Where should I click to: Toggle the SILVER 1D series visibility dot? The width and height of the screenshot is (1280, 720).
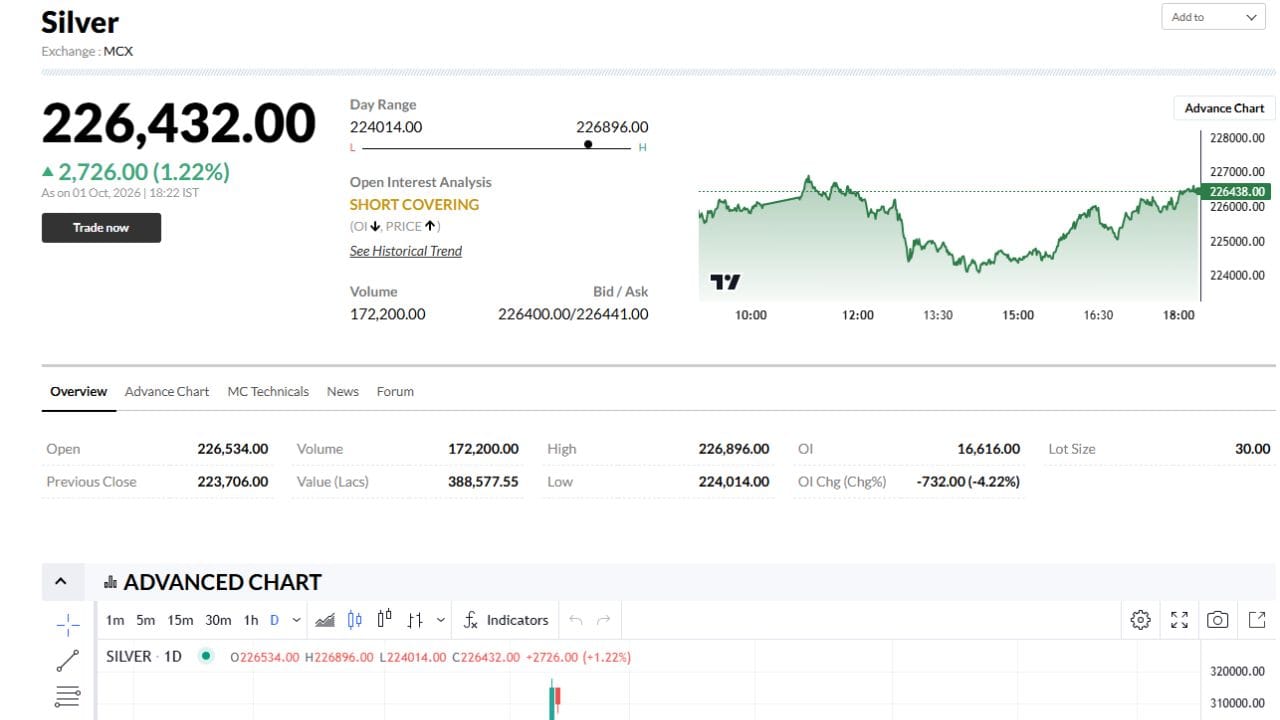205,656
